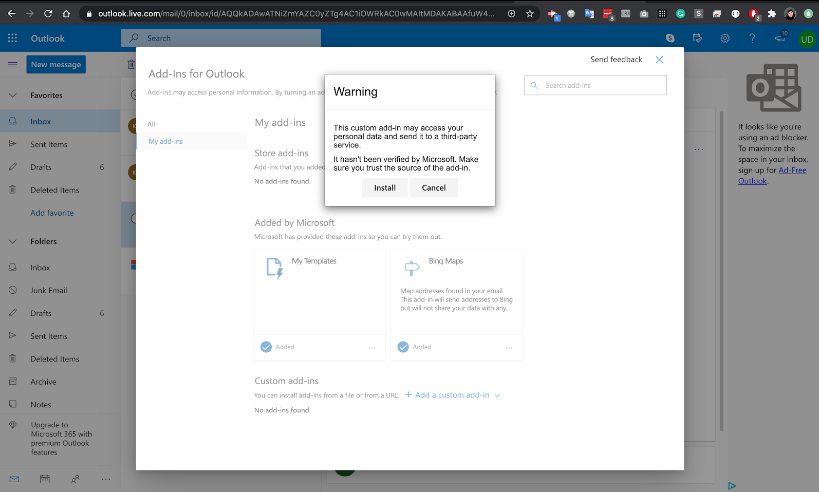Go forward in browser
Viewport: 819px width, 492px height.
point(30,14)
